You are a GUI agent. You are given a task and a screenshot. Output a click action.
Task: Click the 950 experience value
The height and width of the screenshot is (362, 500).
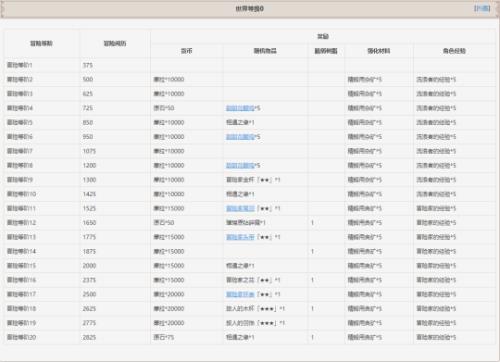click(88, 137)
